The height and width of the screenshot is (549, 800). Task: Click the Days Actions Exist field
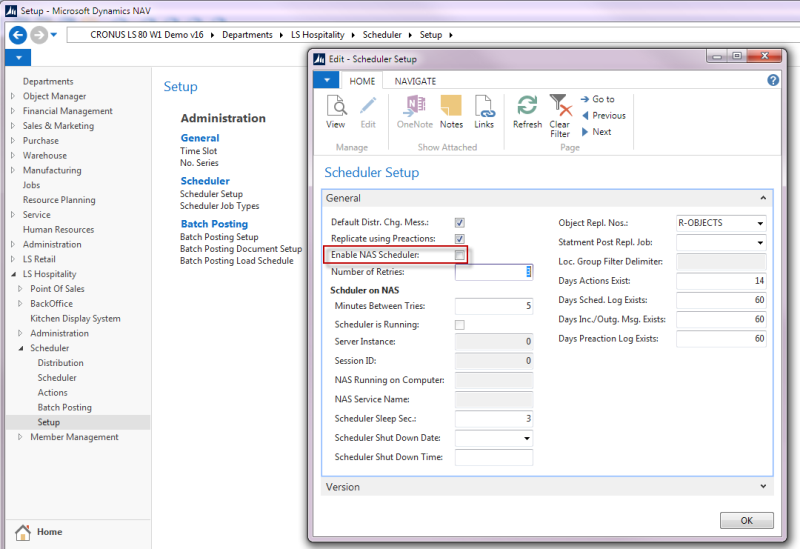point(721,281)
